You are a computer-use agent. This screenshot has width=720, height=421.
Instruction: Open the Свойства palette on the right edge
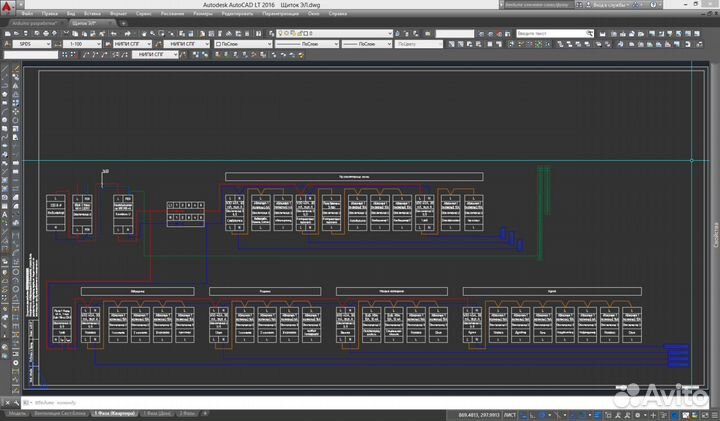click(x=715, y=240)
